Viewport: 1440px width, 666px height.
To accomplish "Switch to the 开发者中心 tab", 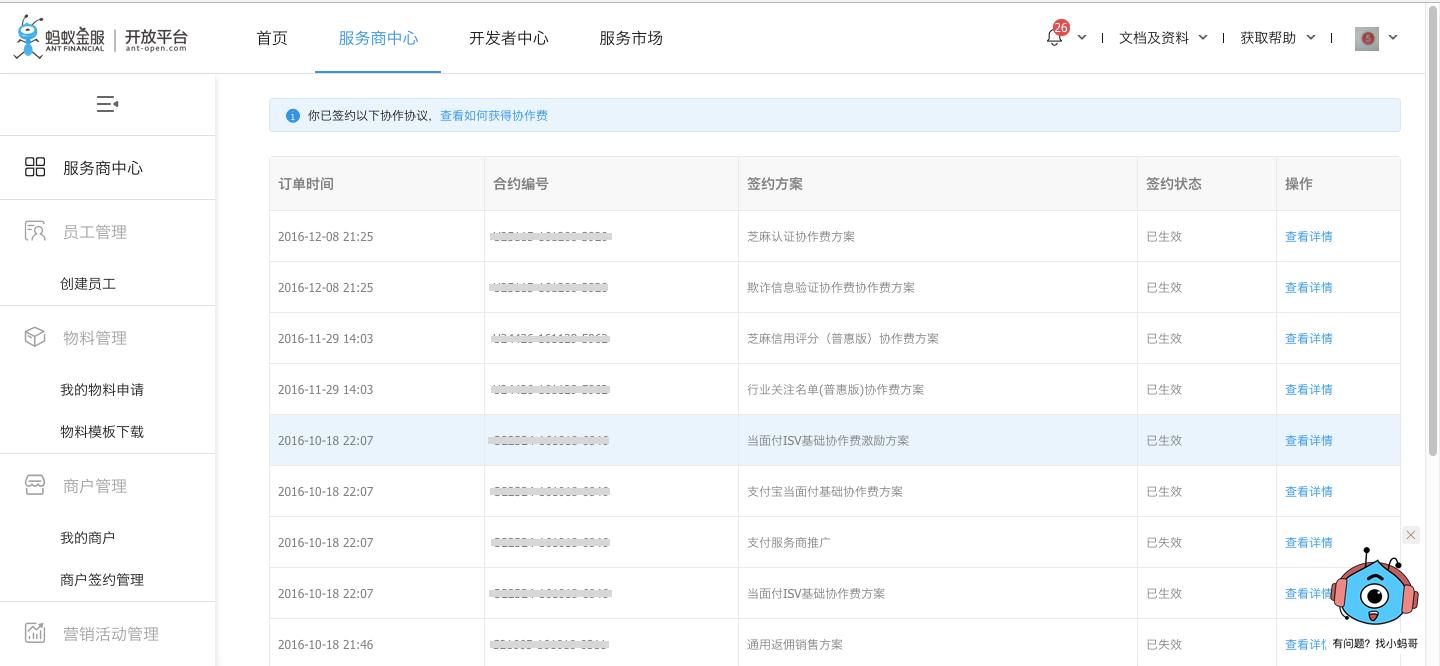I will pyautogui.click(x=508, y=38).
